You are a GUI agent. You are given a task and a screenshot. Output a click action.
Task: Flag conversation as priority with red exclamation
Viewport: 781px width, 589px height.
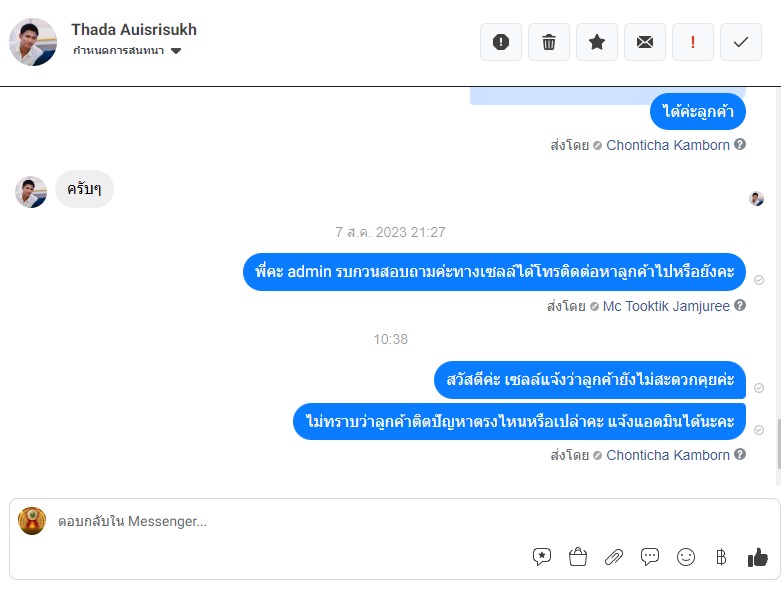click(x=693, y=42)
